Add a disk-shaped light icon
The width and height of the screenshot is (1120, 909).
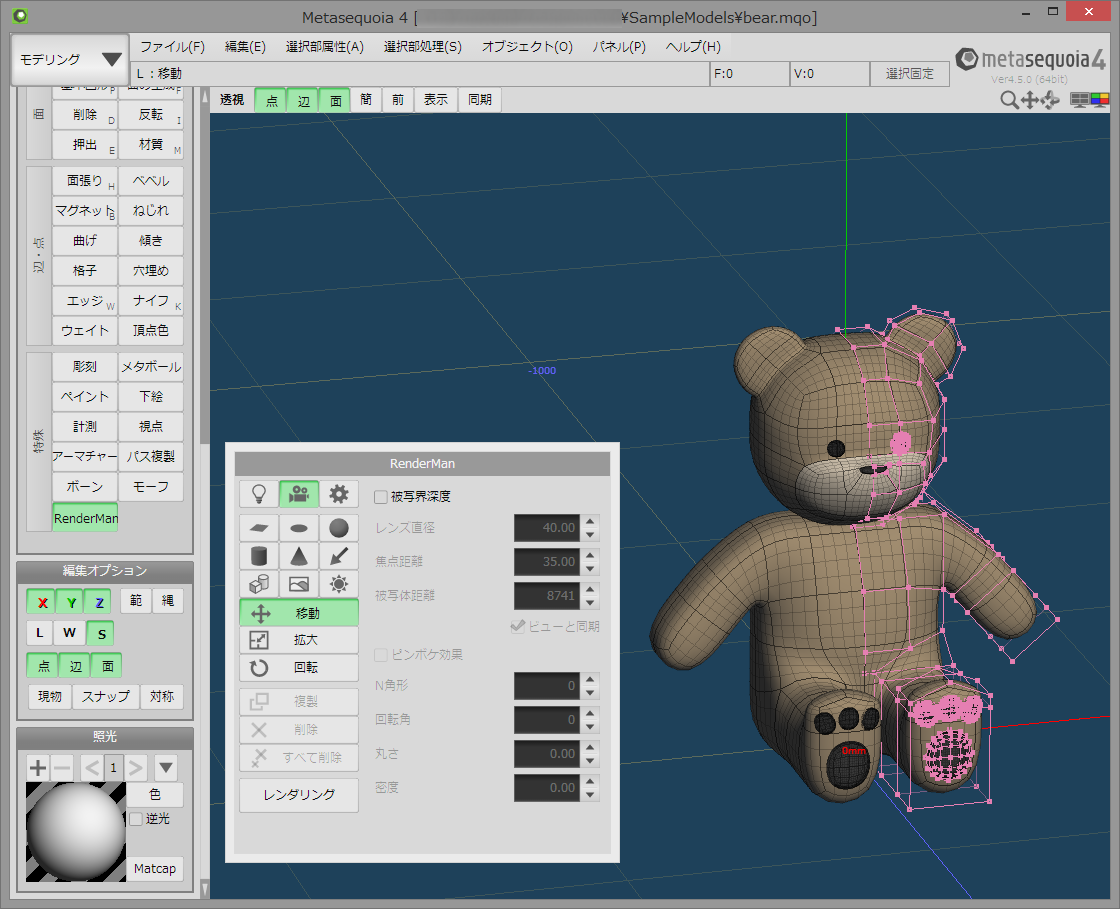point(299,528)
